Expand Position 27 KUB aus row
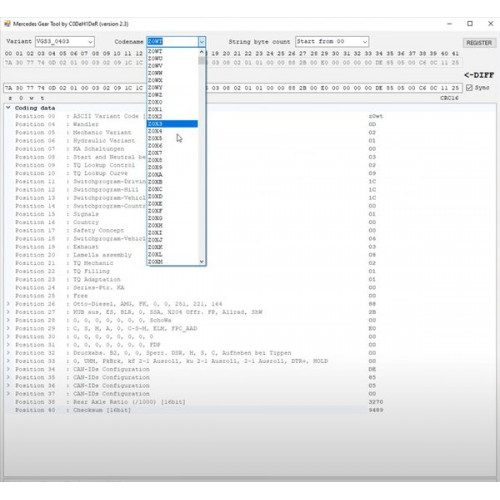500x500 pixels. click(x=8, y=312)
